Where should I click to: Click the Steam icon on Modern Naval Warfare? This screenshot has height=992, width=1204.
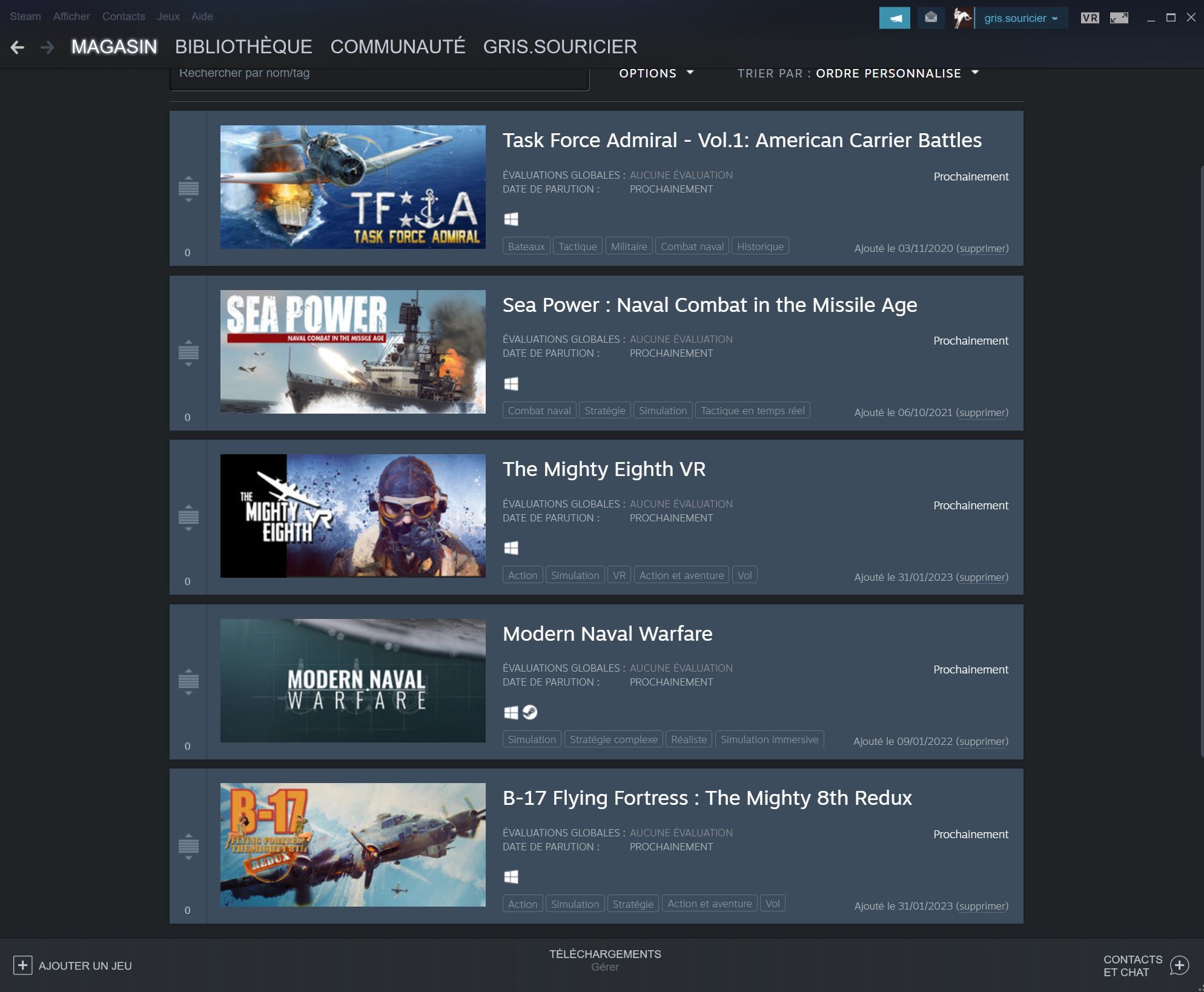[530, 712]
